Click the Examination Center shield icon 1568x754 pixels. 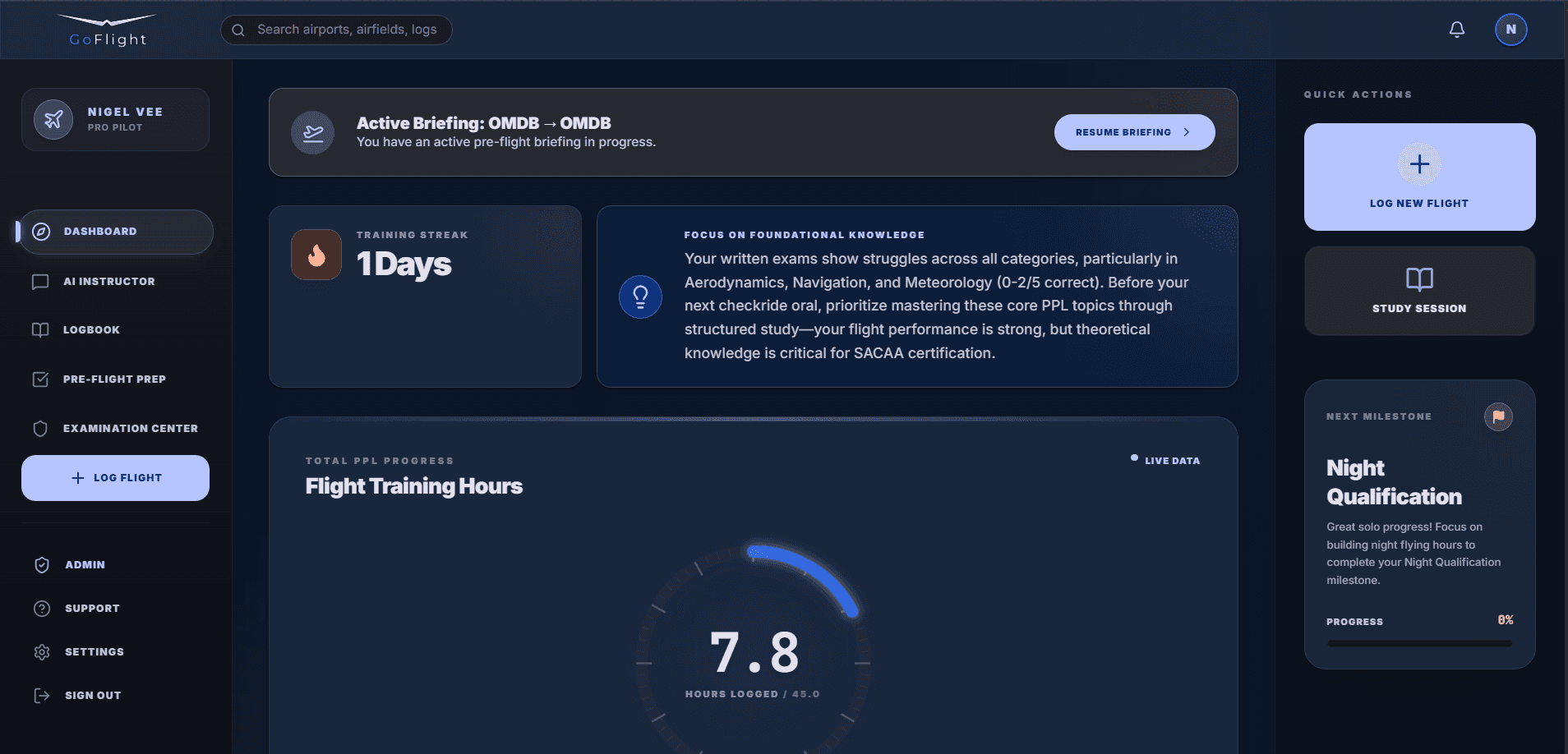pos(40,429)
